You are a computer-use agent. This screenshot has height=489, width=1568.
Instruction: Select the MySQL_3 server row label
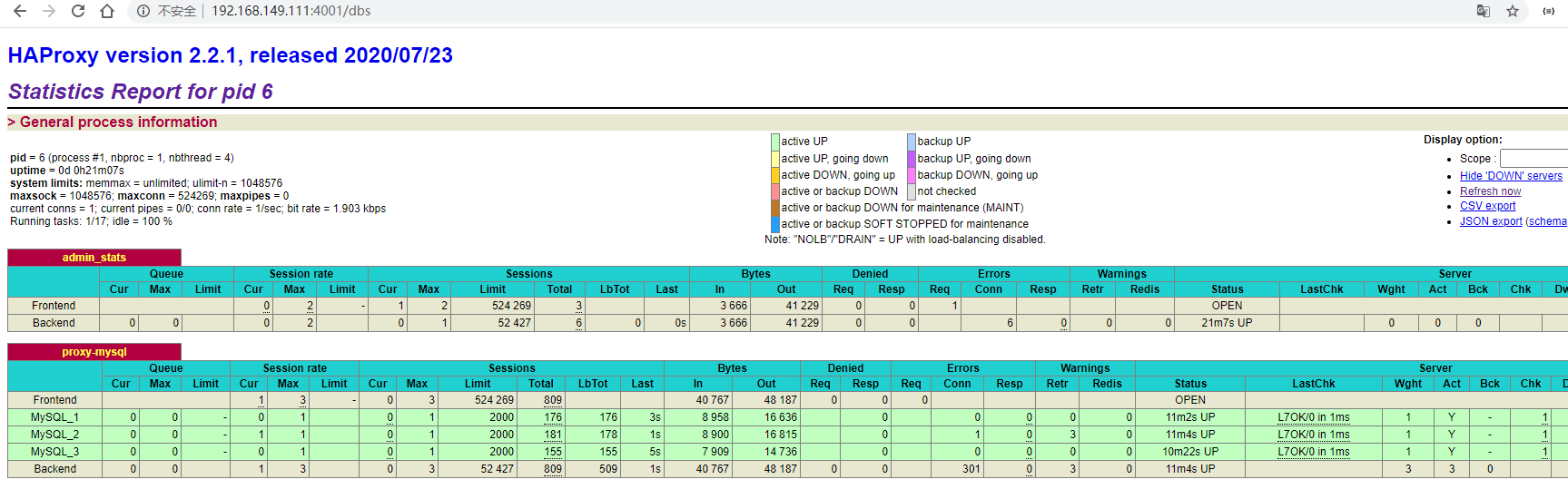click(54, 452)
